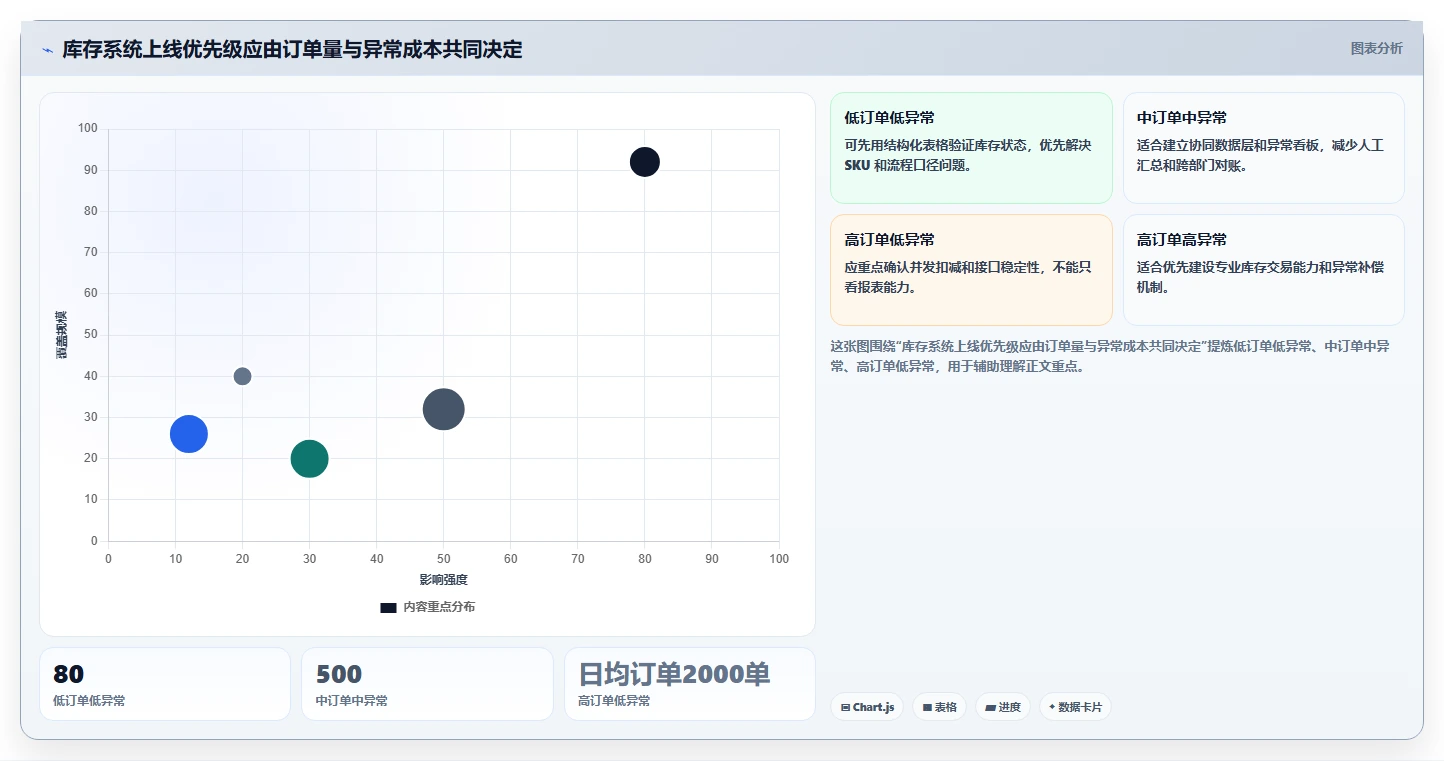Click the 内容重点分布 legend label
The width and height of the screenshot is (1444, 761).
(439, 607)
